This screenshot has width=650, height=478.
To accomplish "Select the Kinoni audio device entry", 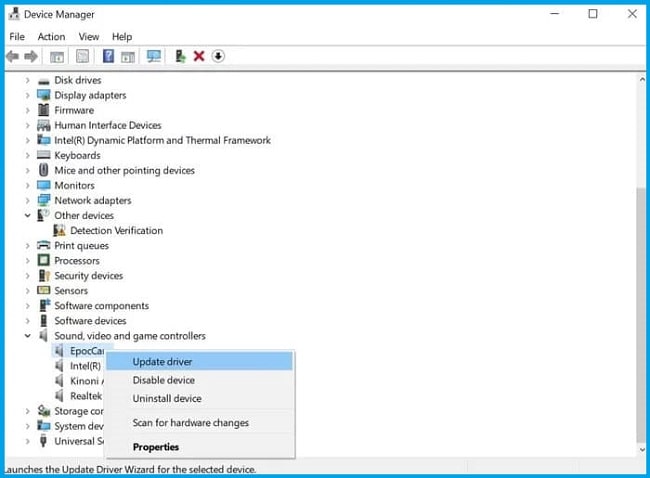I will 85,381.
